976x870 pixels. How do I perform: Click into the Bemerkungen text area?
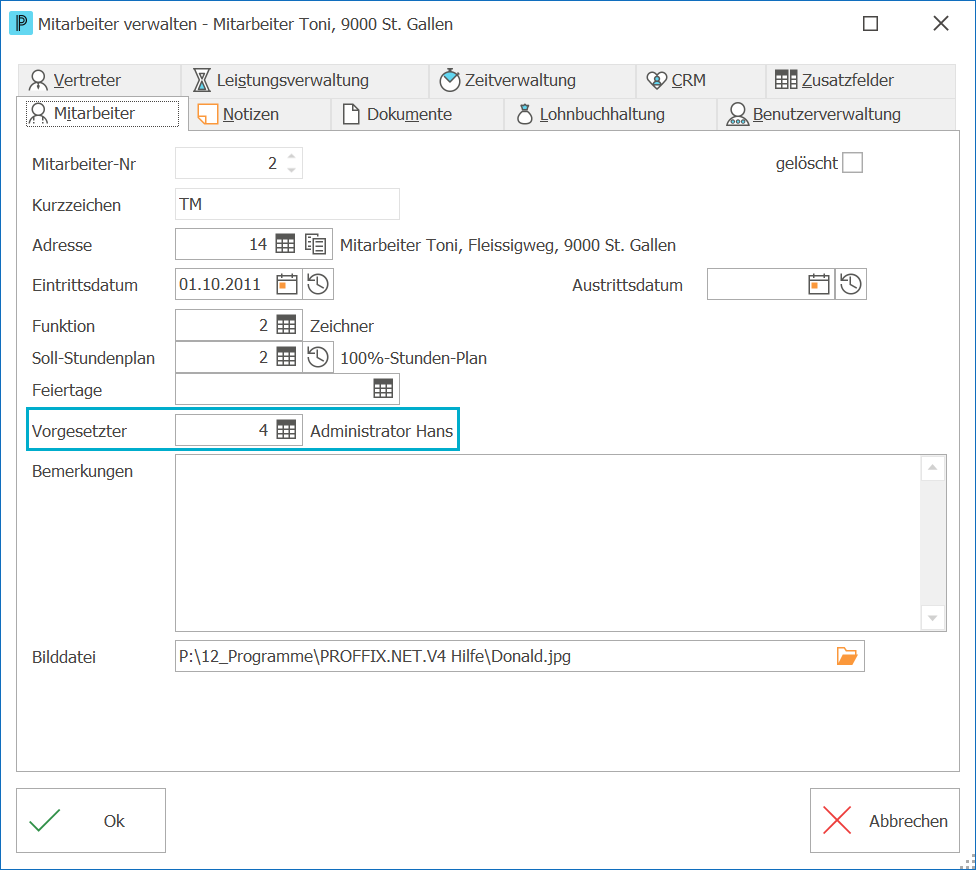(x=548, y=543)
